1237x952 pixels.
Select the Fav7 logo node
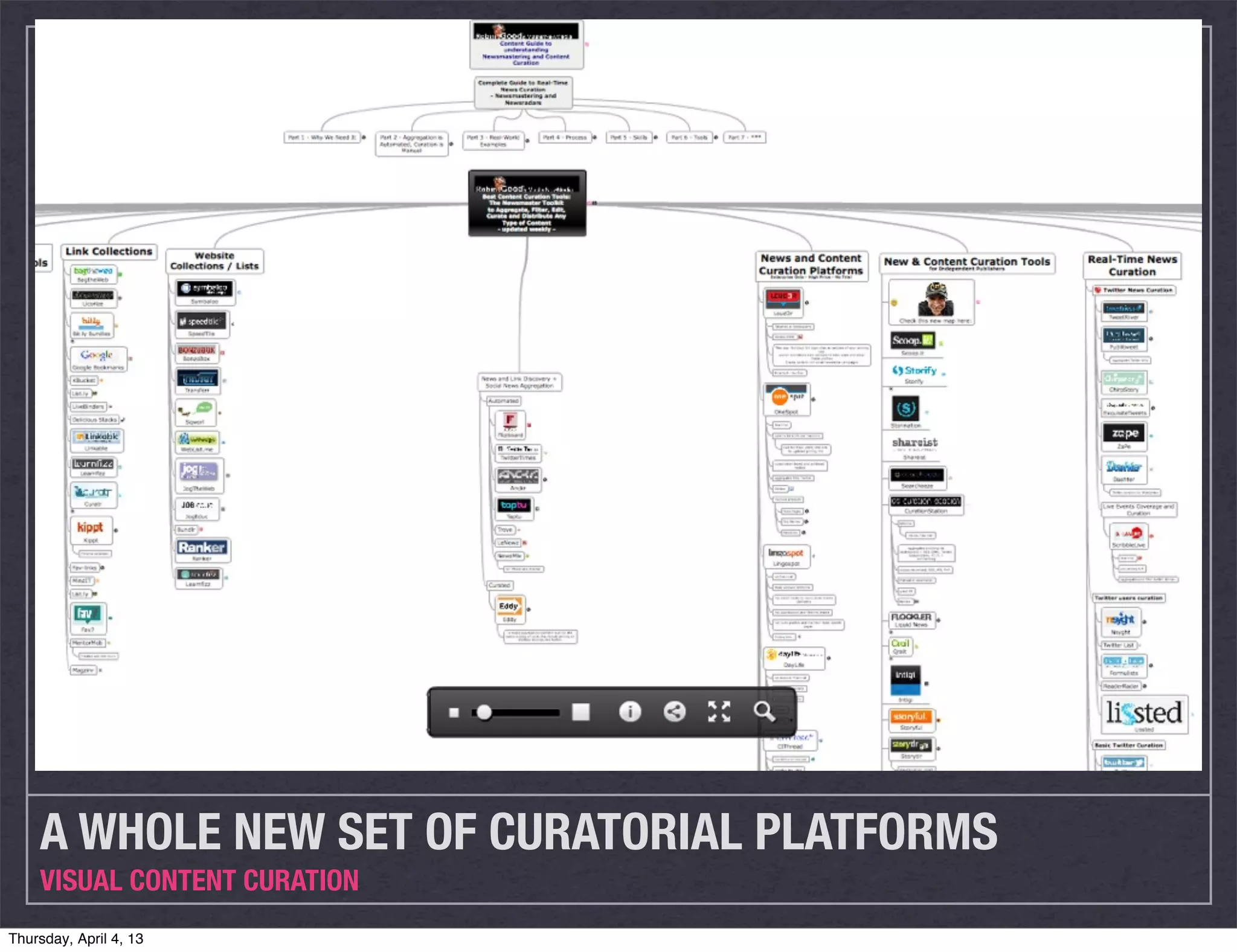pyautogui.click(x=88, y=619)
